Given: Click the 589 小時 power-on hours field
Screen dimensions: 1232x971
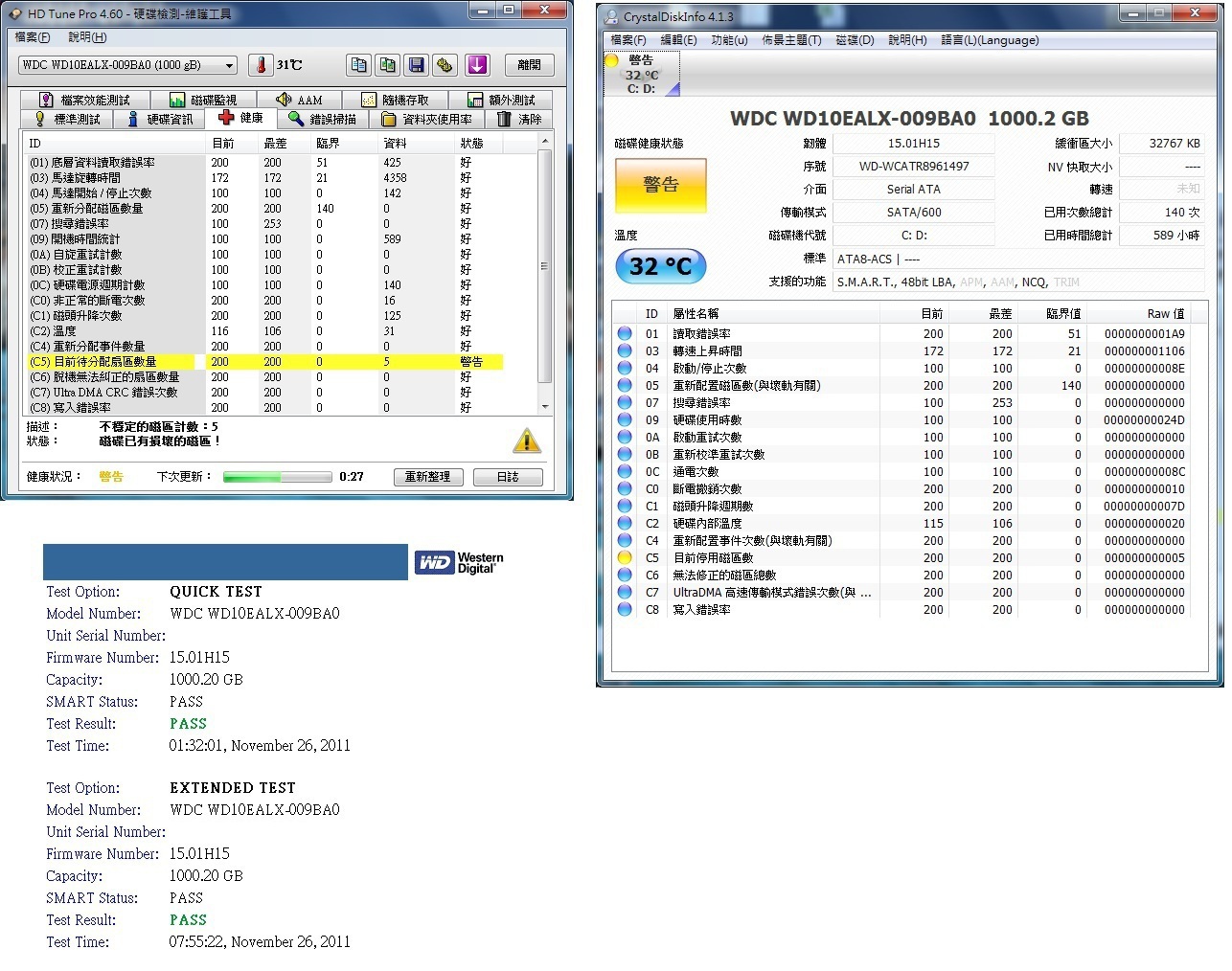Looking at the screenshot, I should [1162, 235].
